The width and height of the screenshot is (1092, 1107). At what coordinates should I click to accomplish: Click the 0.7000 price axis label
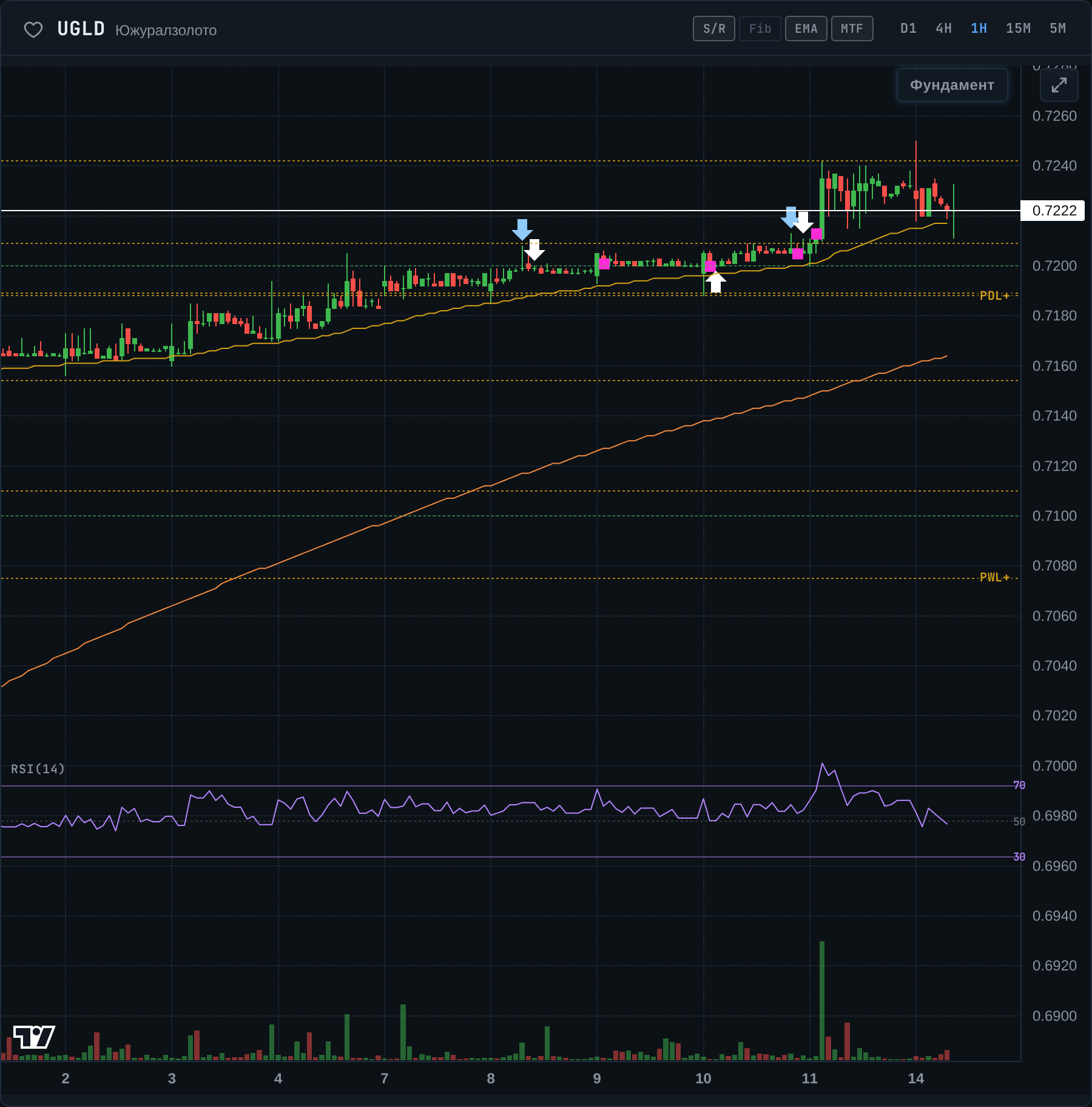(1055, 766)
